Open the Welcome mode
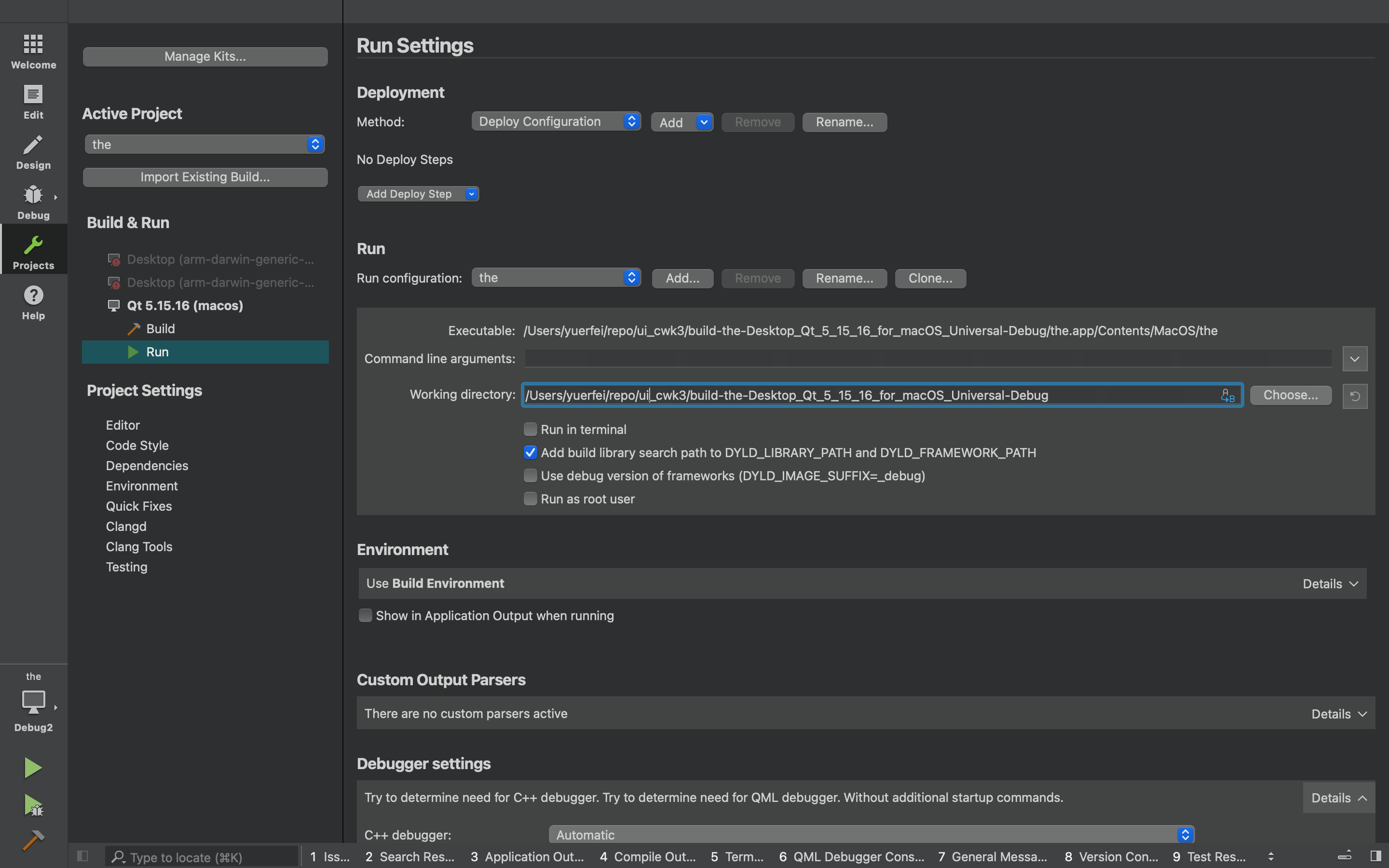 click(x=33, y=51)
